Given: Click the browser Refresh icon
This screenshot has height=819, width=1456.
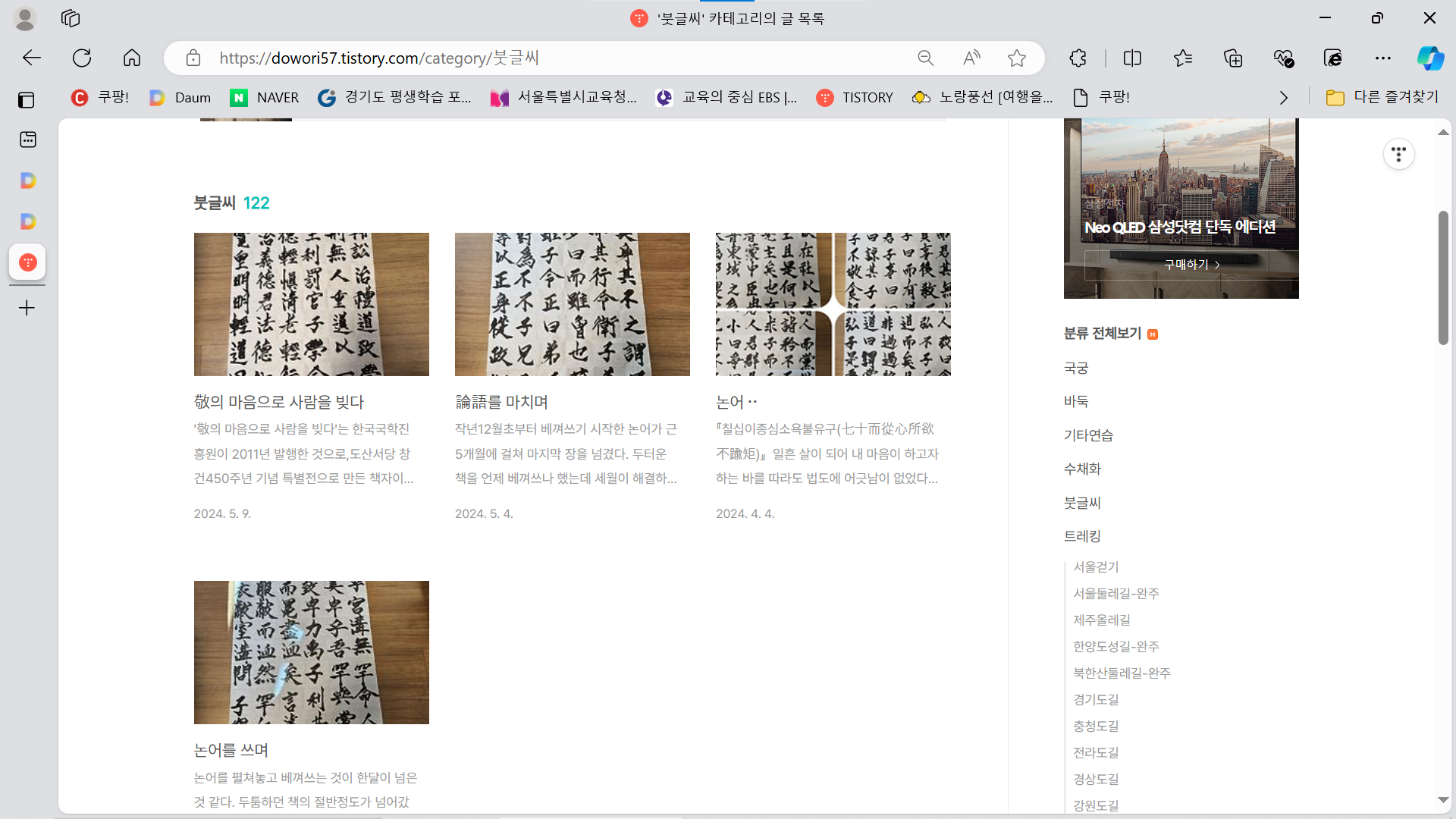Looking at the screenshot, I should pyautogui.click(x=82, y=58).
